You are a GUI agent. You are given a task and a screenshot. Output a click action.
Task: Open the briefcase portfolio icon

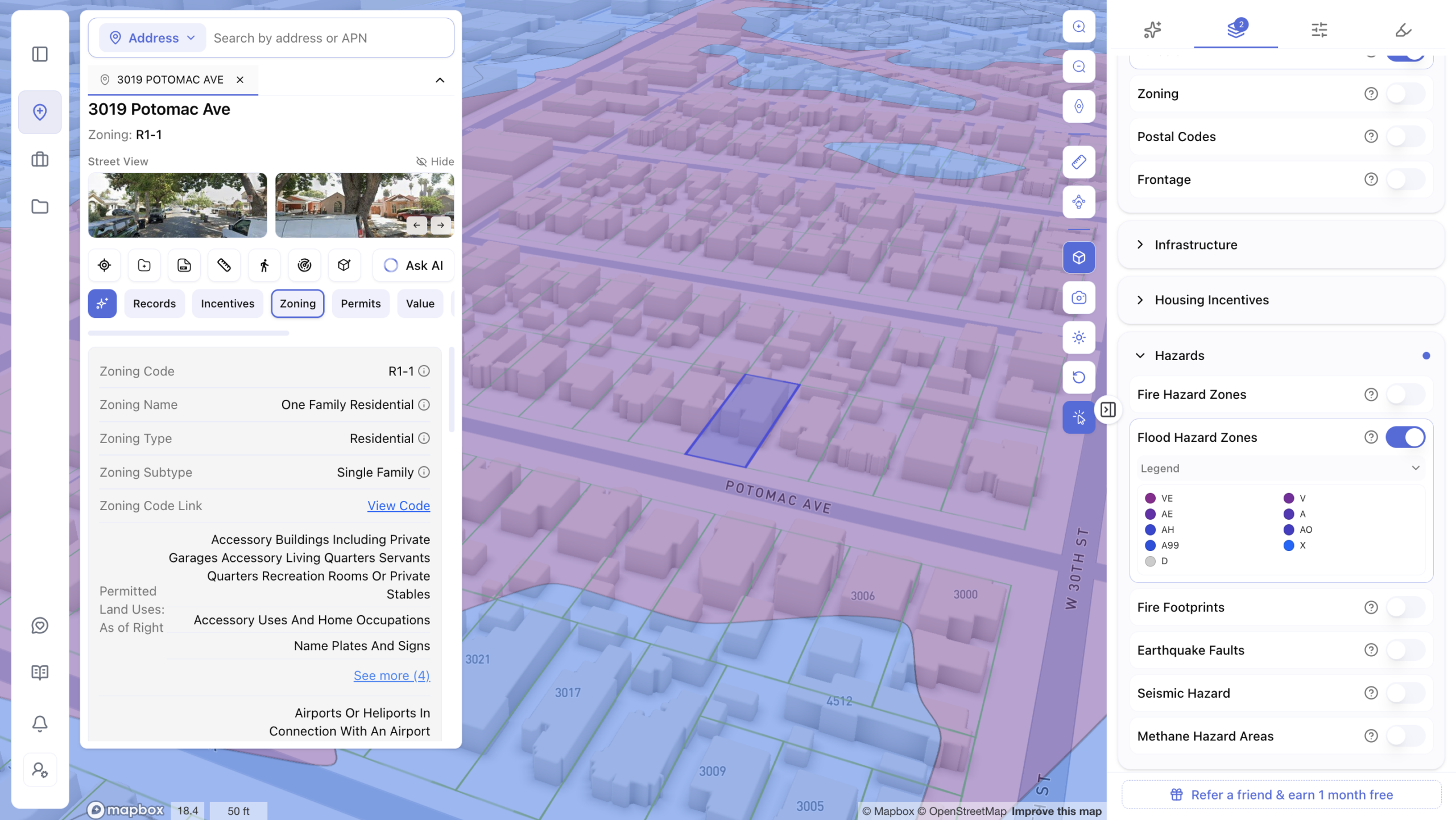[40, 159]
